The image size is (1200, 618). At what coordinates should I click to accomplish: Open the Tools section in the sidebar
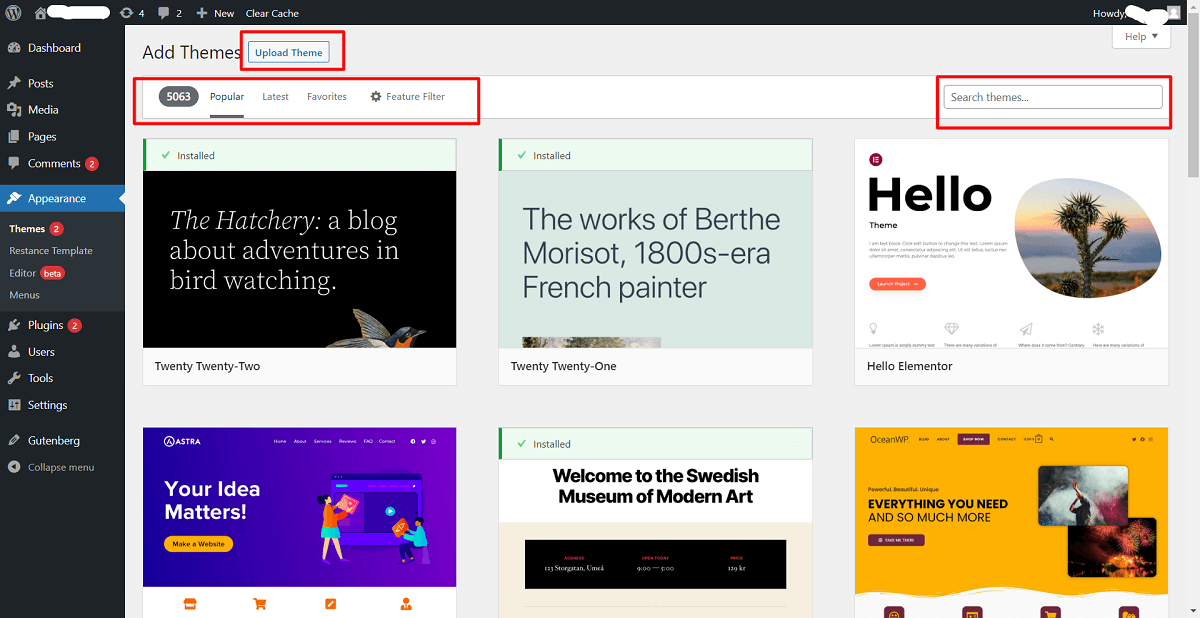click(x=42, y=378)
